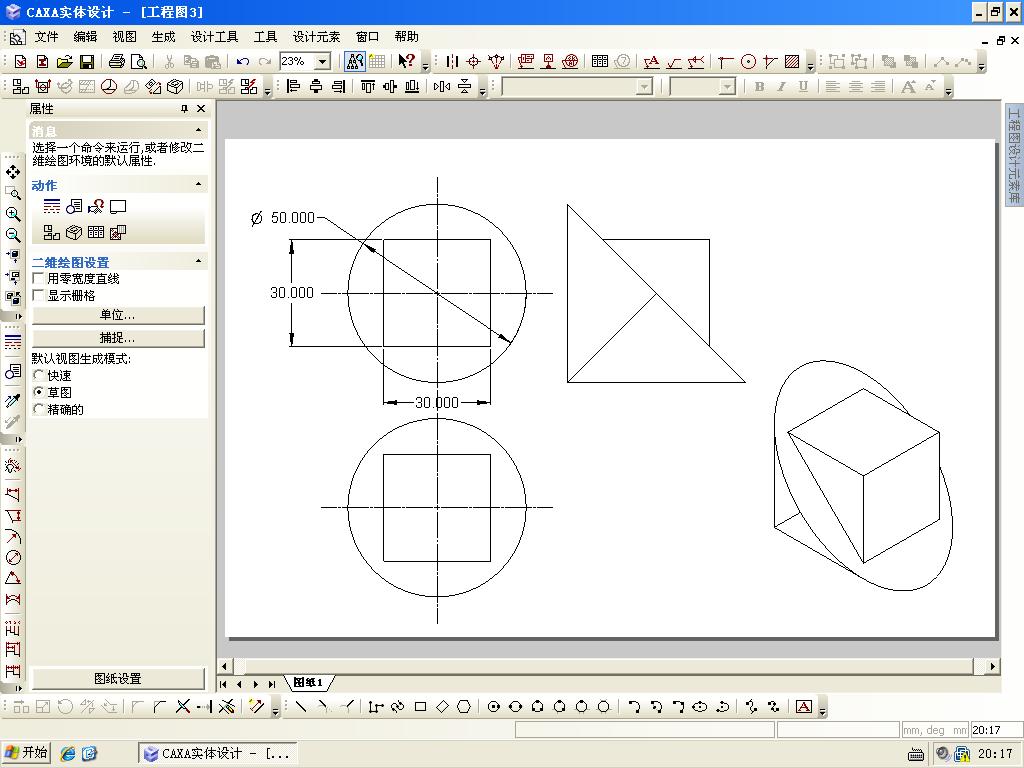Toggle the search-tree highlighted toolbar button
The width and height of the screenshot is (1024, 768).
pyautogui.click(x=355, y=61)
